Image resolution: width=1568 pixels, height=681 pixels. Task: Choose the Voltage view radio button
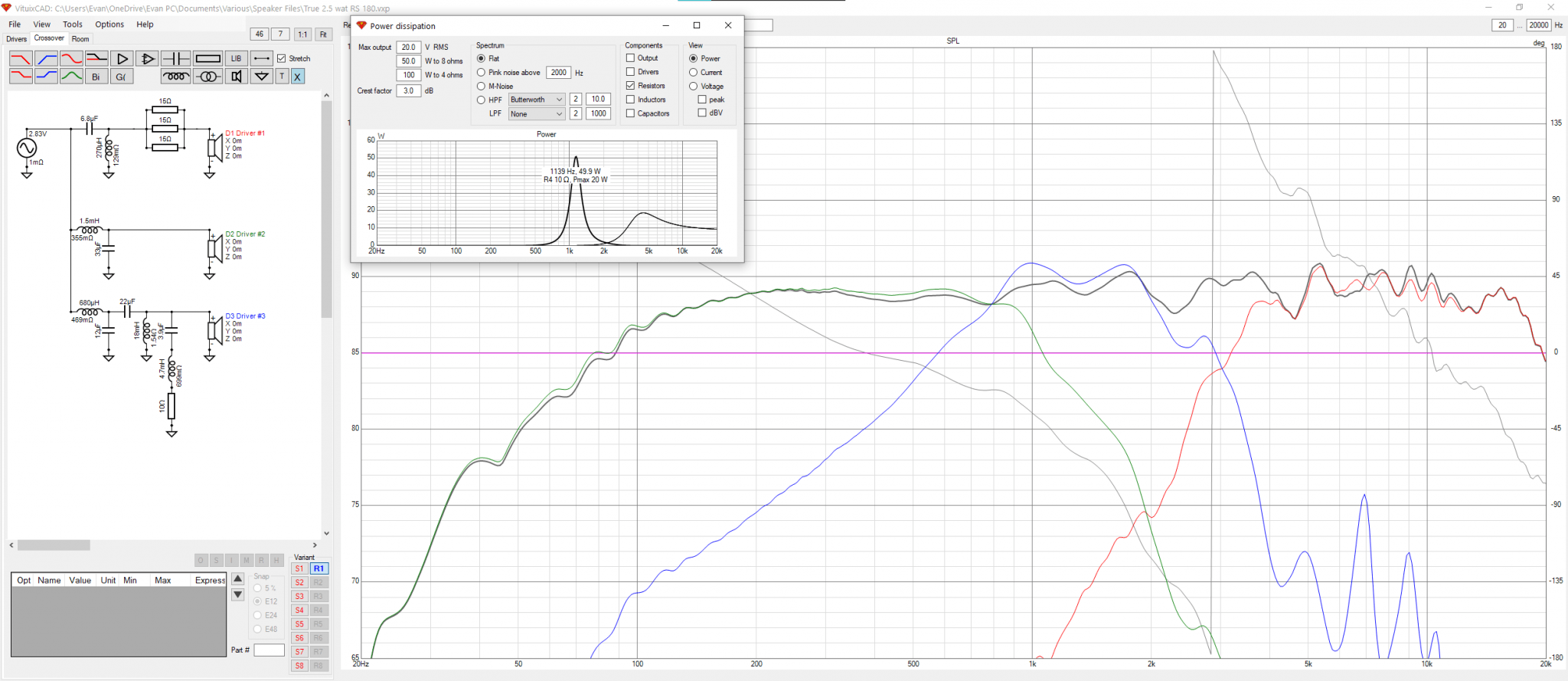coord(693,86)
